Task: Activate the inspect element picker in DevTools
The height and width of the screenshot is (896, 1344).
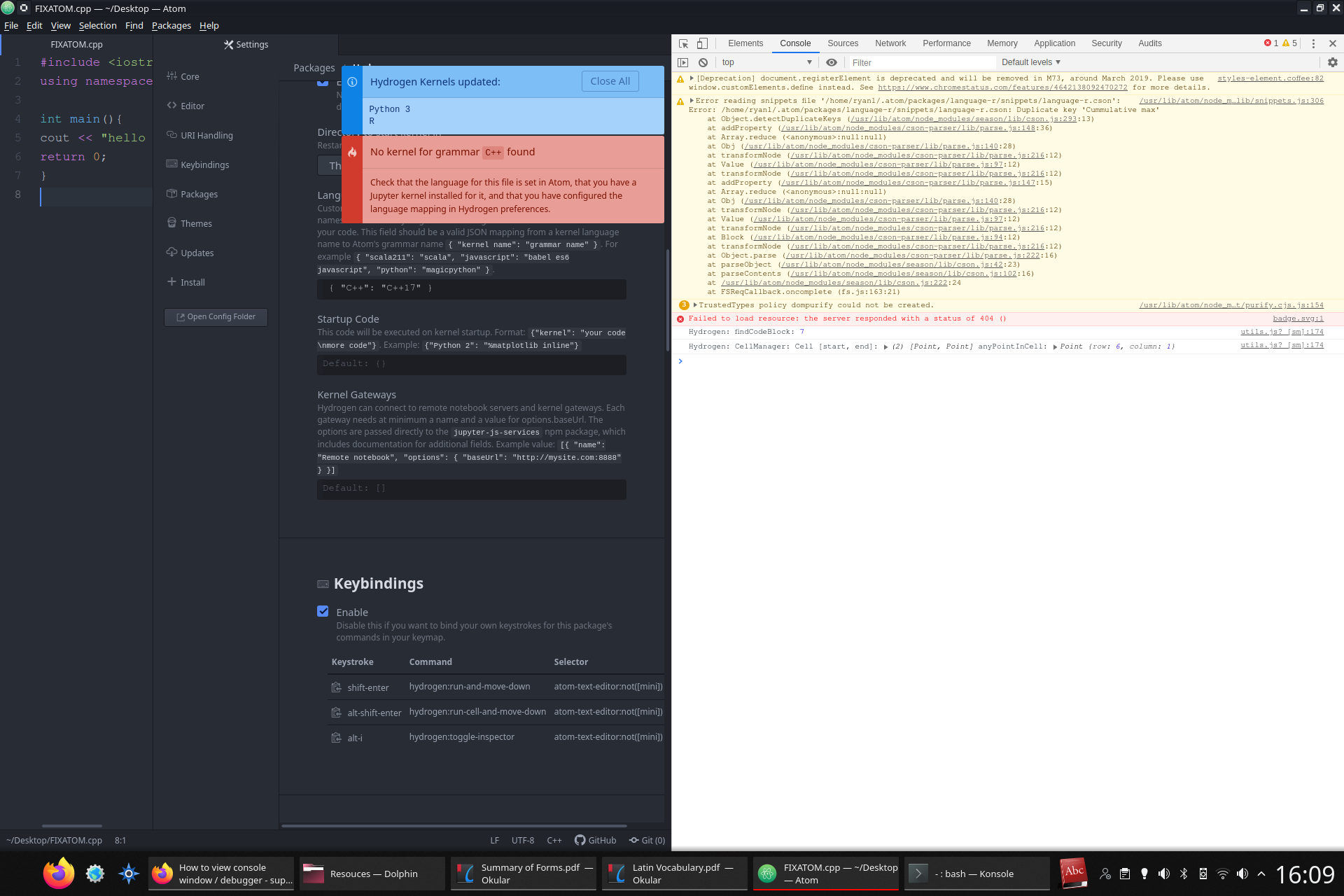Action: [x=683, y=43]
